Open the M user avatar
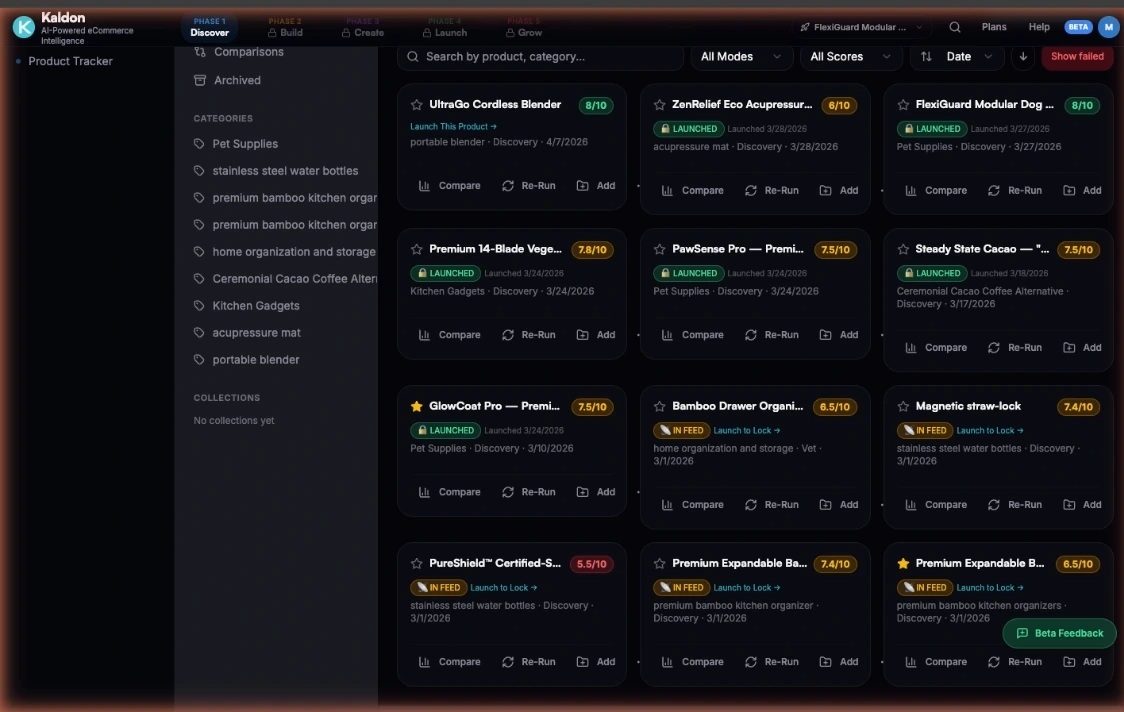 pos(1108,27)
